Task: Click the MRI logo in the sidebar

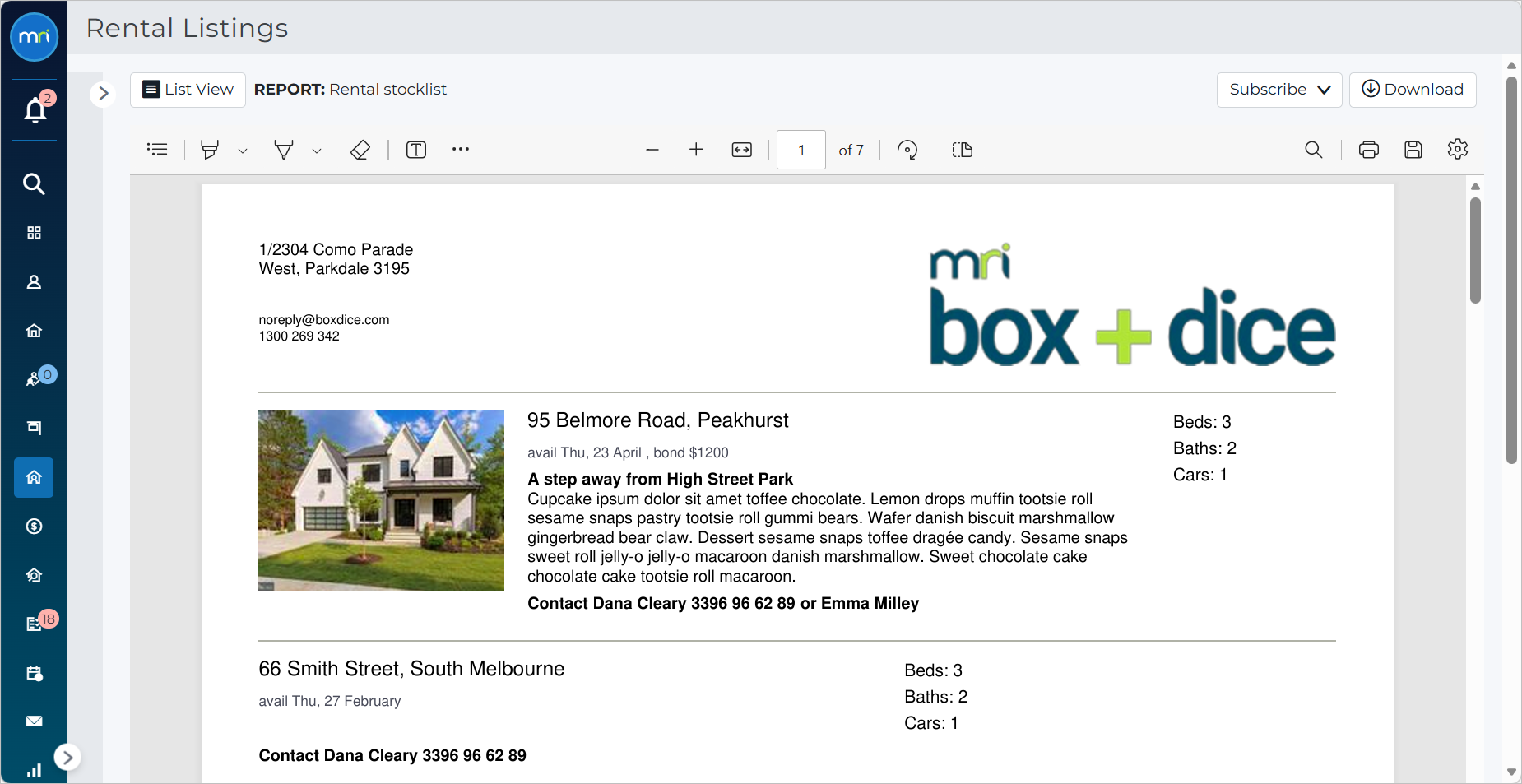Action: click(x=34, y=37)
